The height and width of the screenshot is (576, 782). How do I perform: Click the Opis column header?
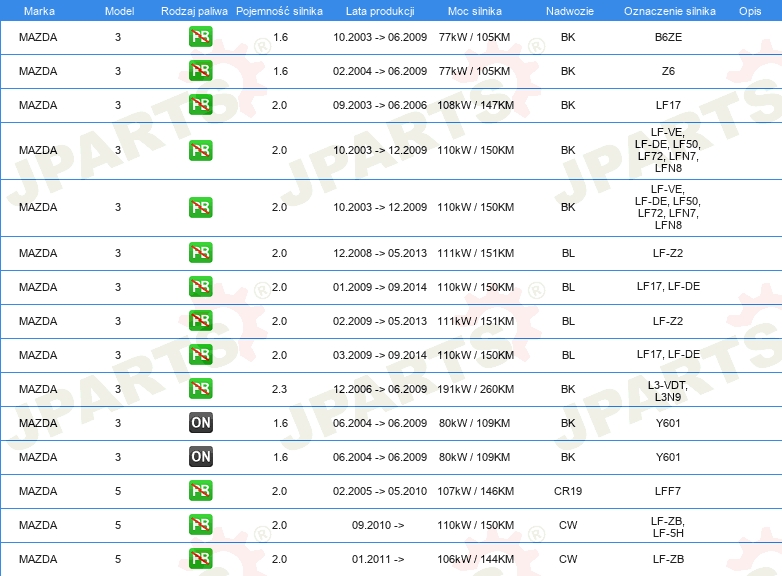click(749, 10)
